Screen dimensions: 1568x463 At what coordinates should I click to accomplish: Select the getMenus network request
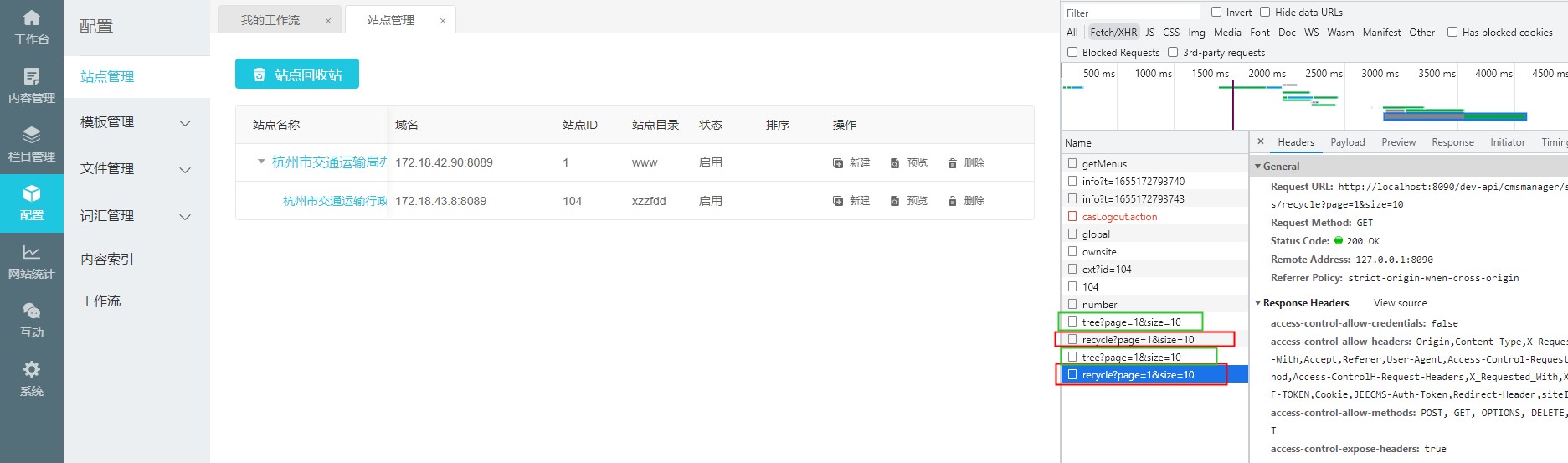coord(1154,164)
